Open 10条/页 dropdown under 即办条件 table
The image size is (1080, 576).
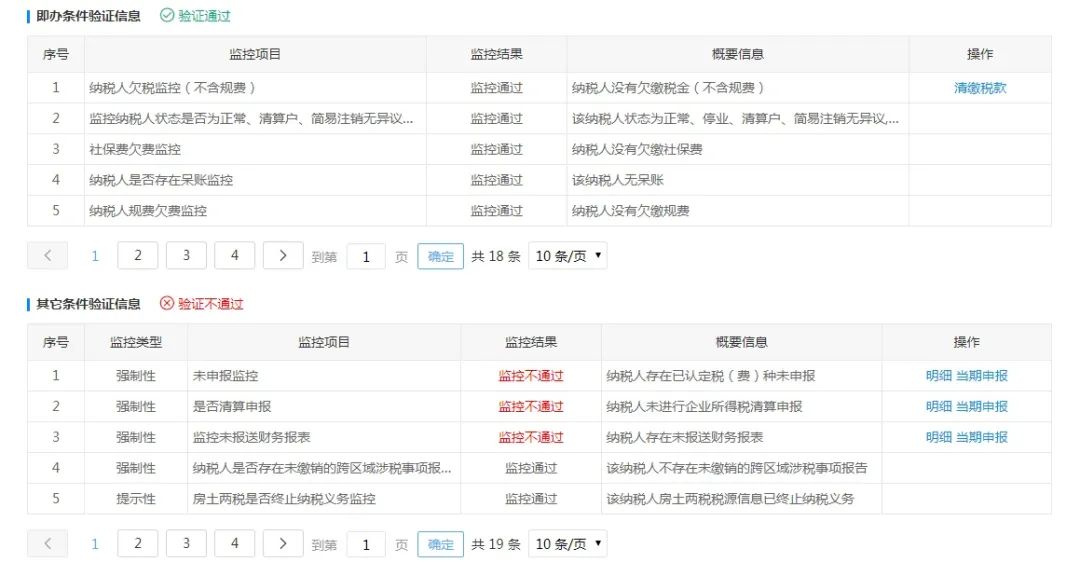coord(568,256)
